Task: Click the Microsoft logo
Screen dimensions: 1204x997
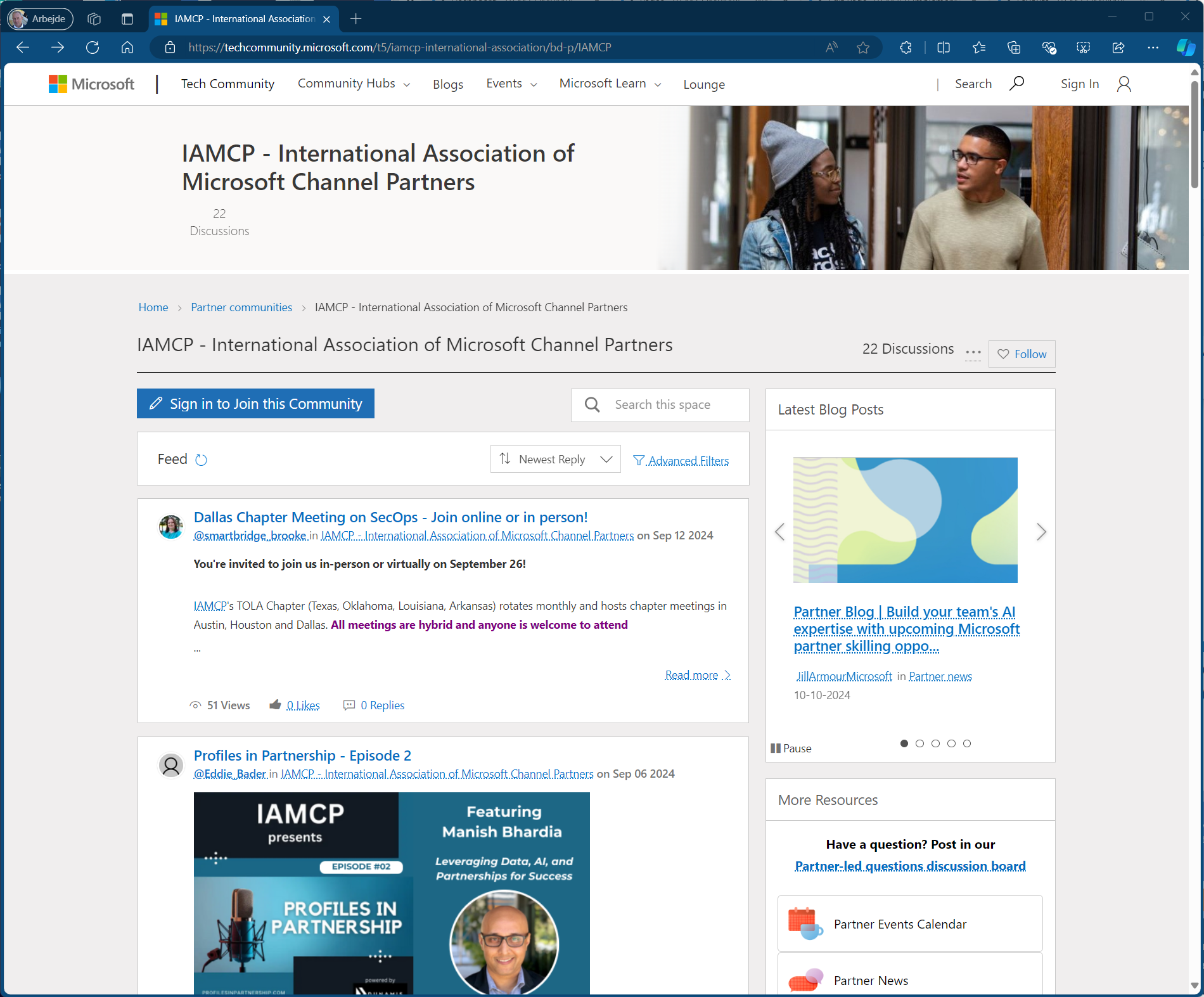Action: [x=92, y=84]
